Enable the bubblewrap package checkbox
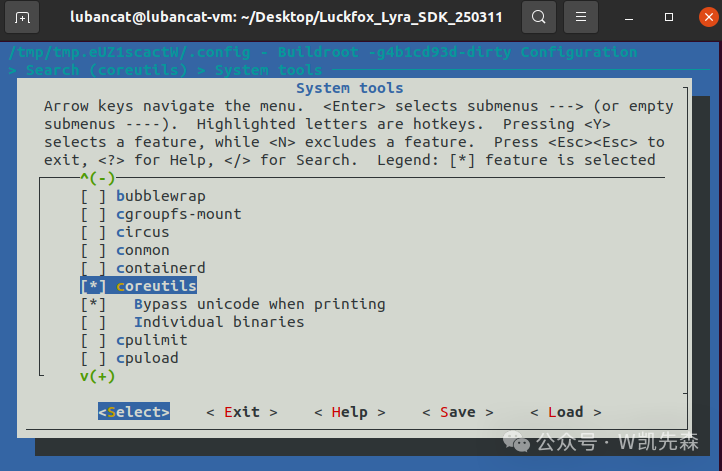The height and width of the screenshot is (471, 722). [x=93, y=196]
